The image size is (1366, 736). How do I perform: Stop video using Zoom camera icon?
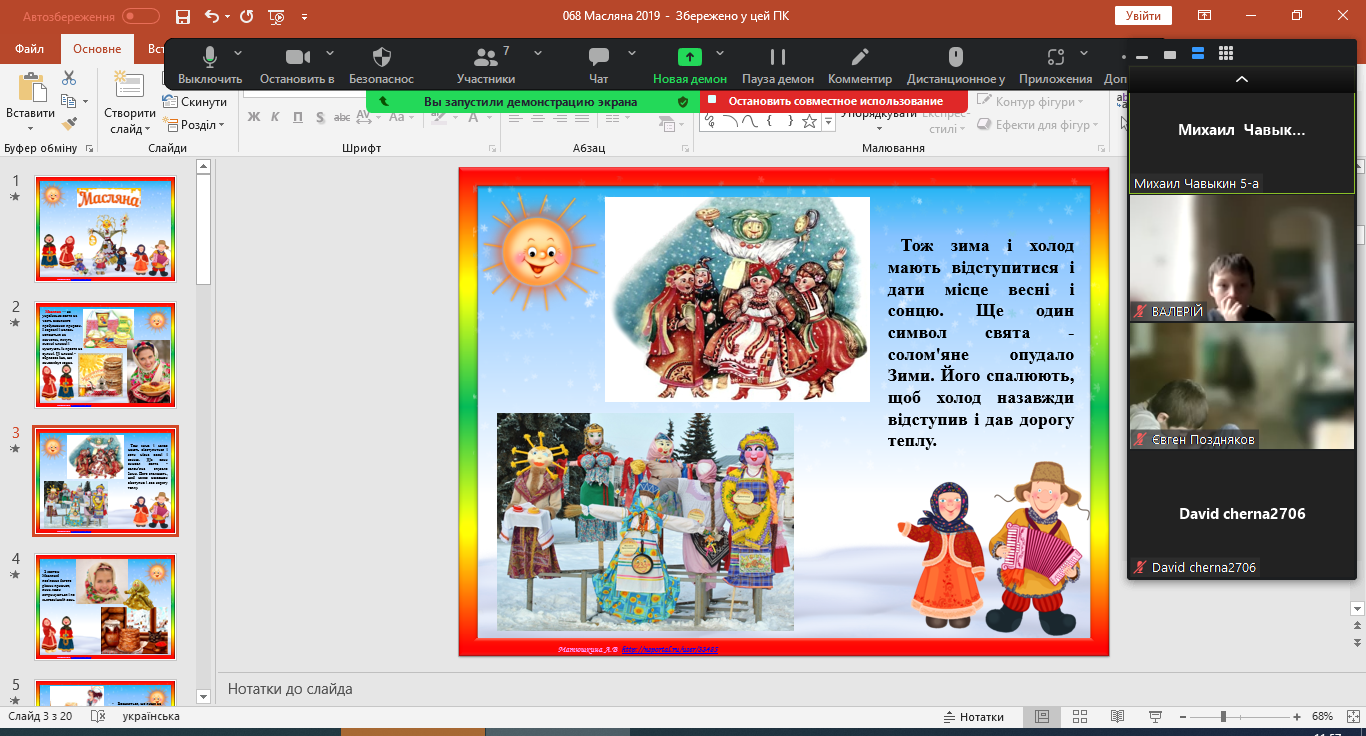[x=297, y=65]
